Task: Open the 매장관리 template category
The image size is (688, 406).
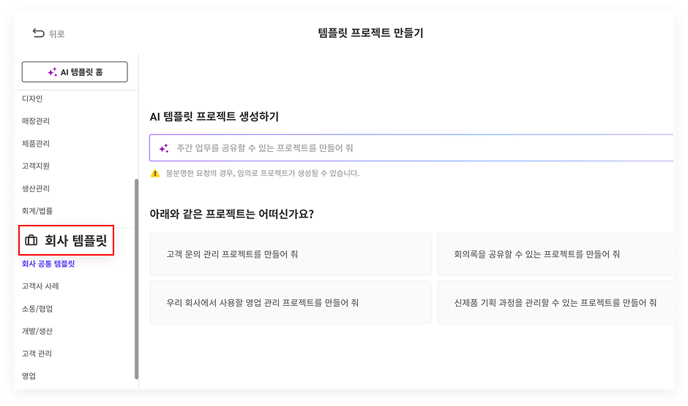Action: tap(36, 121)
